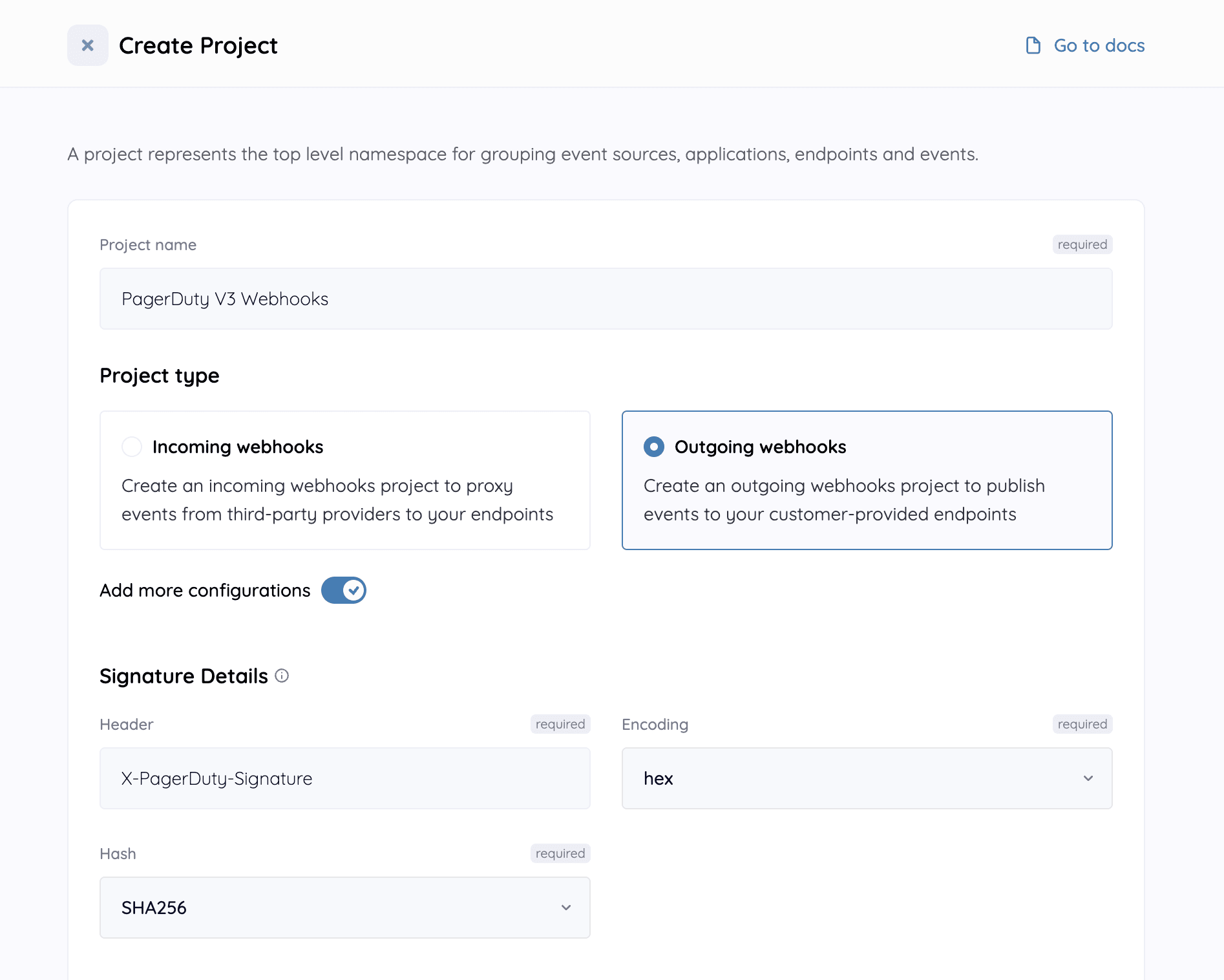Click the Incoming webhooks card description text
Viewport: 1224px width, 980px height.
pyautogui.click(x=337, y=500)
